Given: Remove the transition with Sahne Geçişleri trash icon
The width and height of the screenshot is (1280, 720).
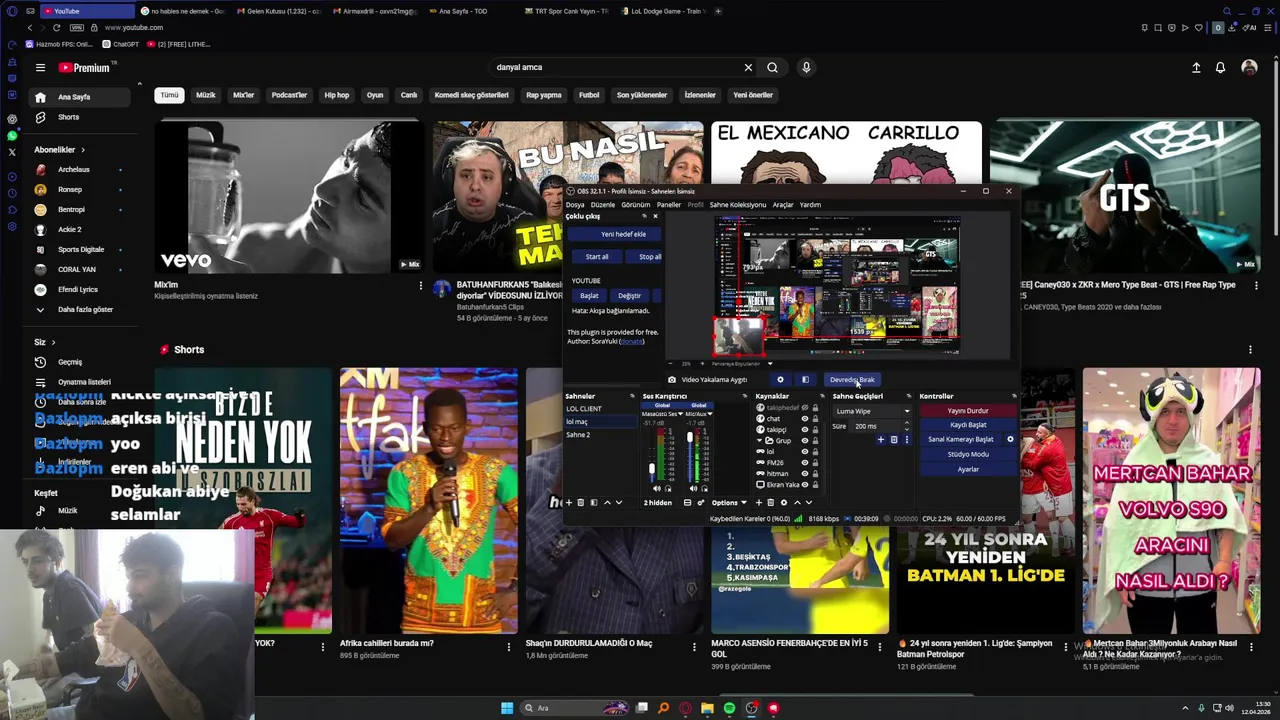Looking at the screenshot, I should tap(894, 439).
